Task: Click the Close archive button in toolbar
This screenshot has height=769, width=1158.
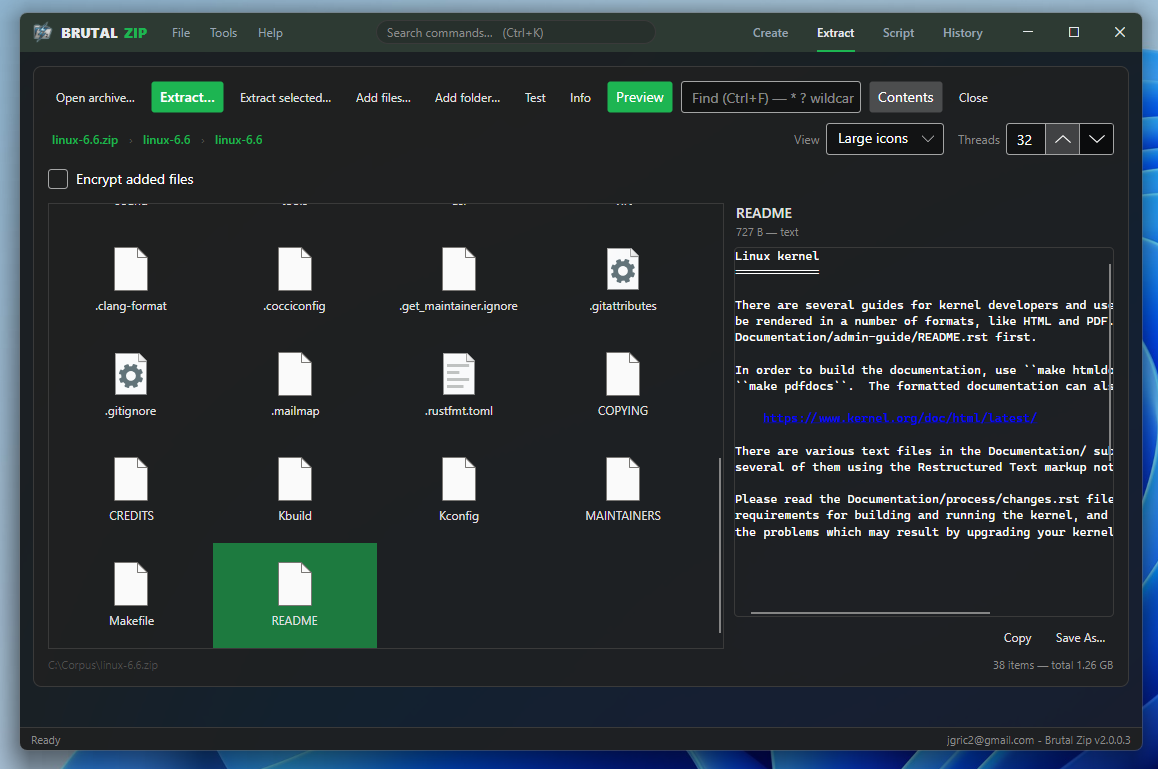Action: [973, 98]
